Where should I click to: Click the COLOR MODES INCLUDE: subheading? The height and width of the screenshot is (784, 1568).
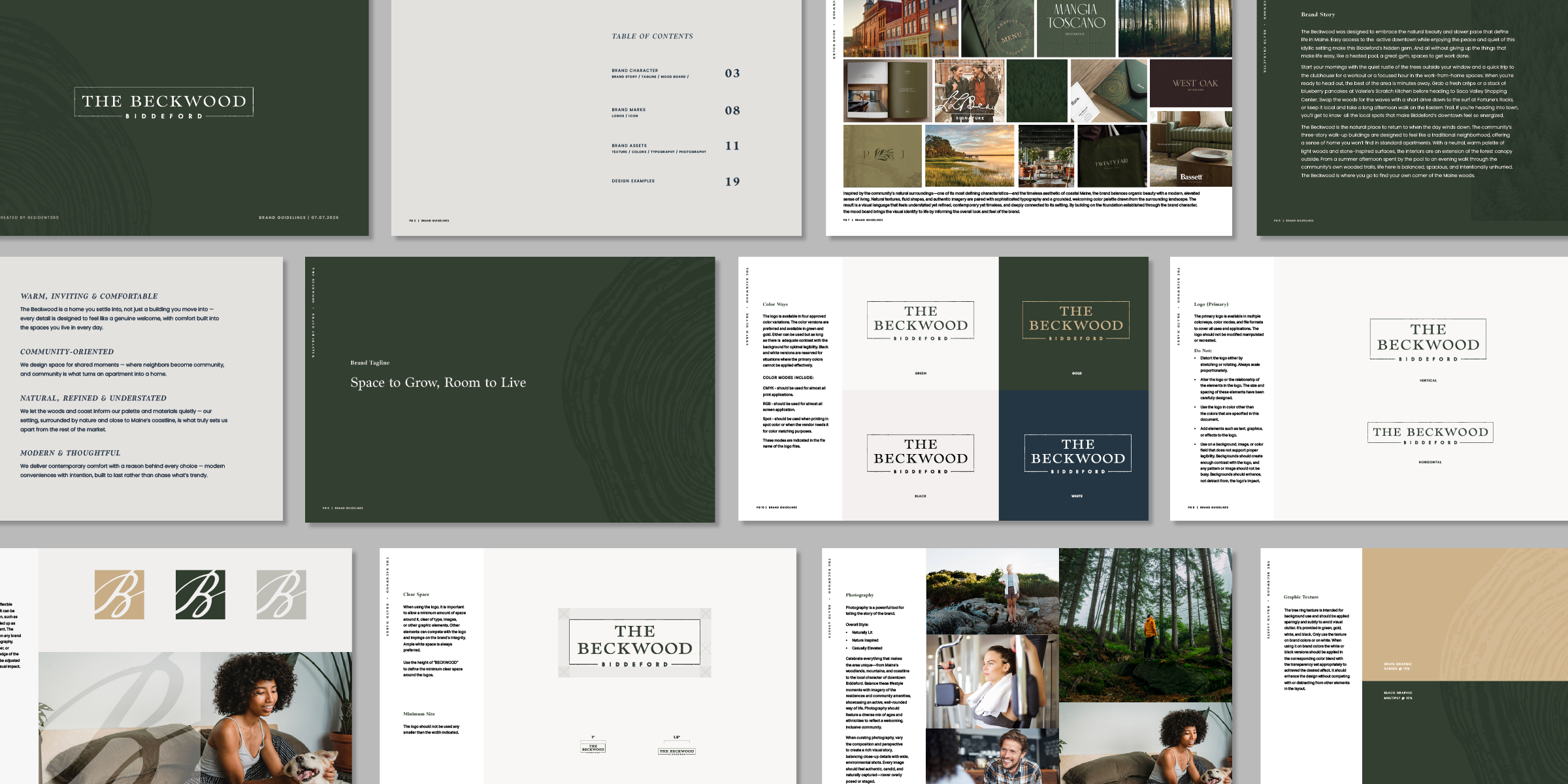[788, 378]
